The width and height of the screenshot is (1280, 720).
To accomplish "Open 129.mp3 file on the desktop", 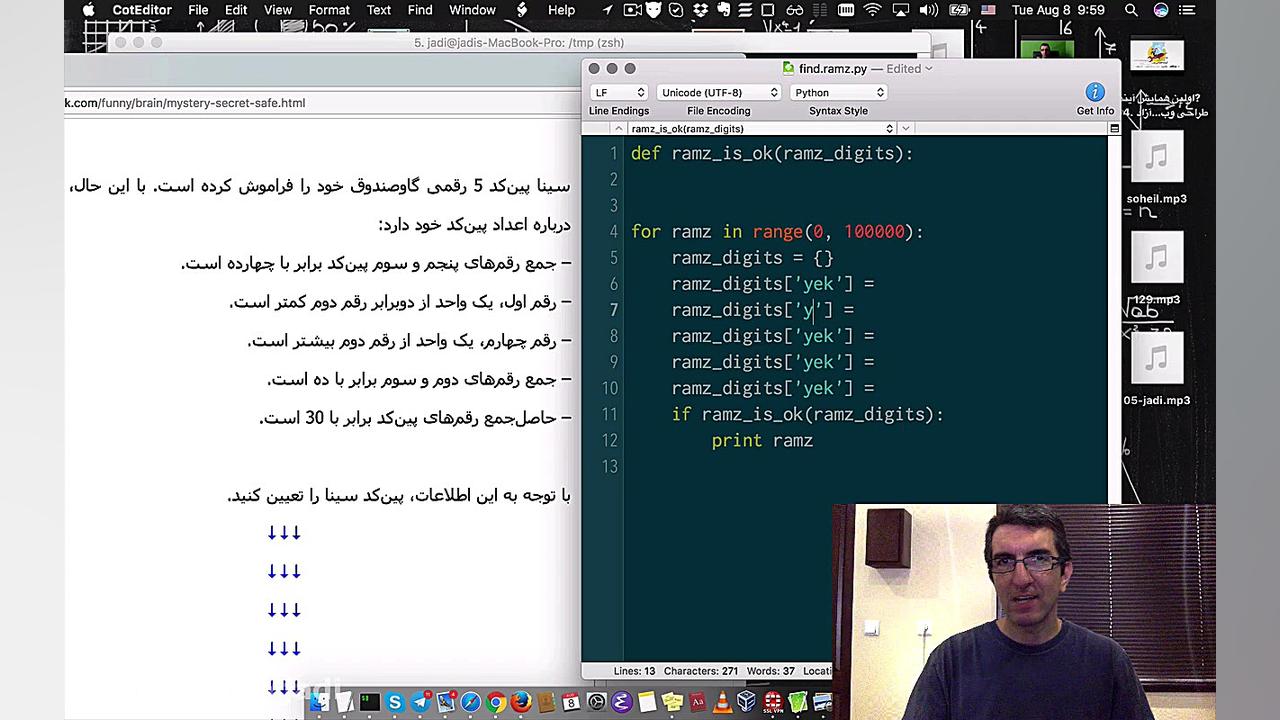I will coord(1156,268).
